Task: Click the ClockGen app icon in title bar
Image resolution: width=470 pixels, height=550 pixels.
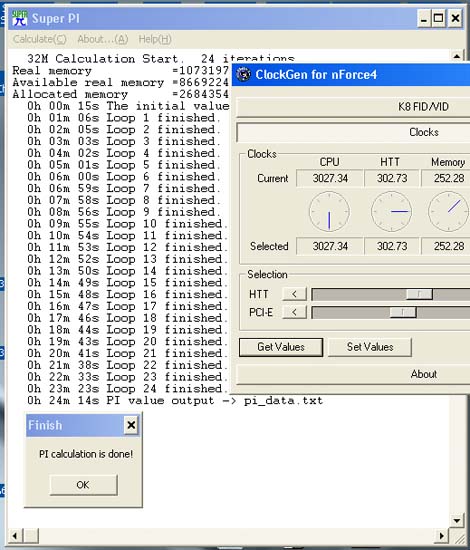Action: 243,74
